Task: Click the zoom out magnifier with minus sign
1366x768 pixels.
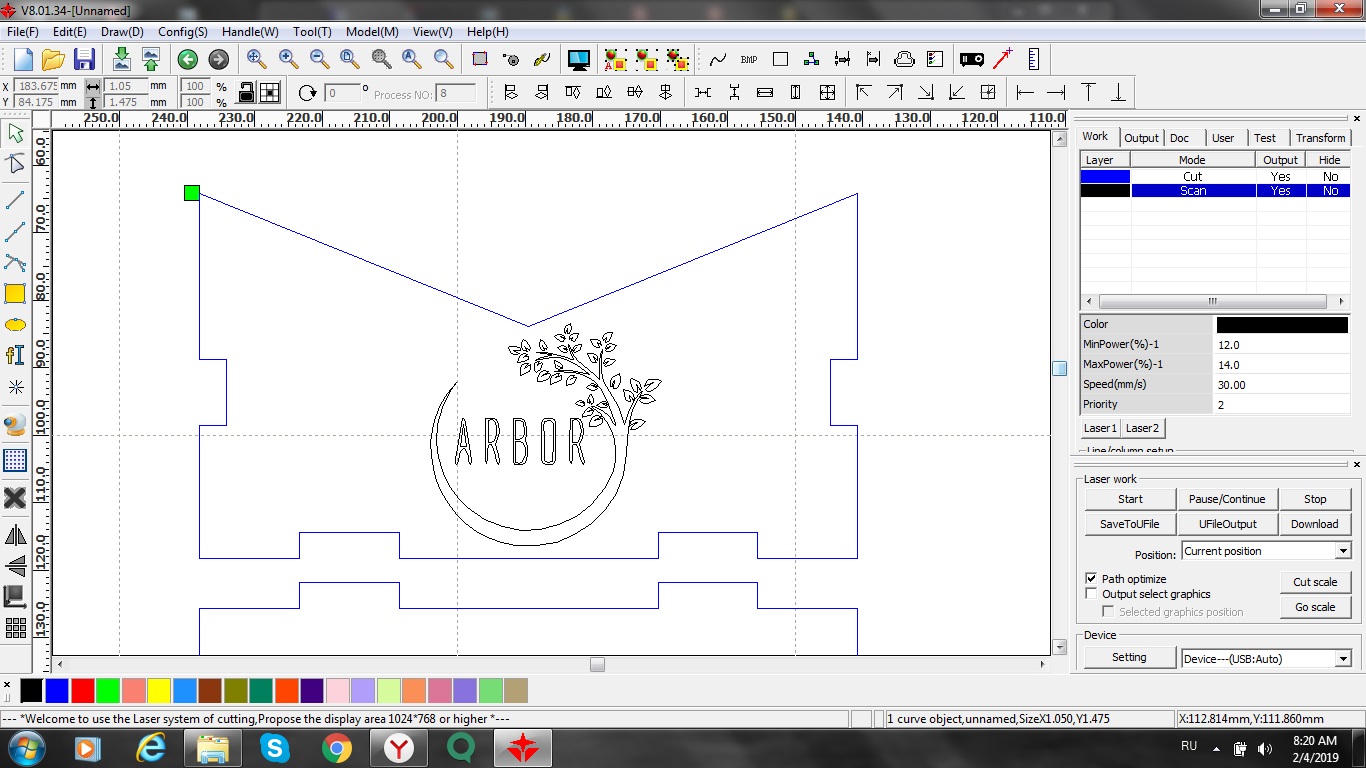Action: tap(319, 59)
